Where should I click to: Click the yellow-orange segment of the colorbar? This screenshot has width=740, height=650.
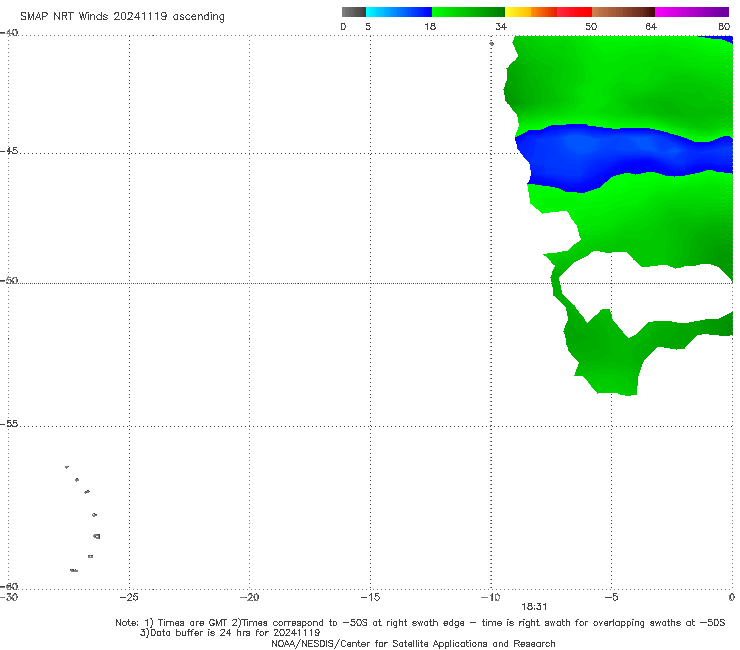click(x=531, y=12)
